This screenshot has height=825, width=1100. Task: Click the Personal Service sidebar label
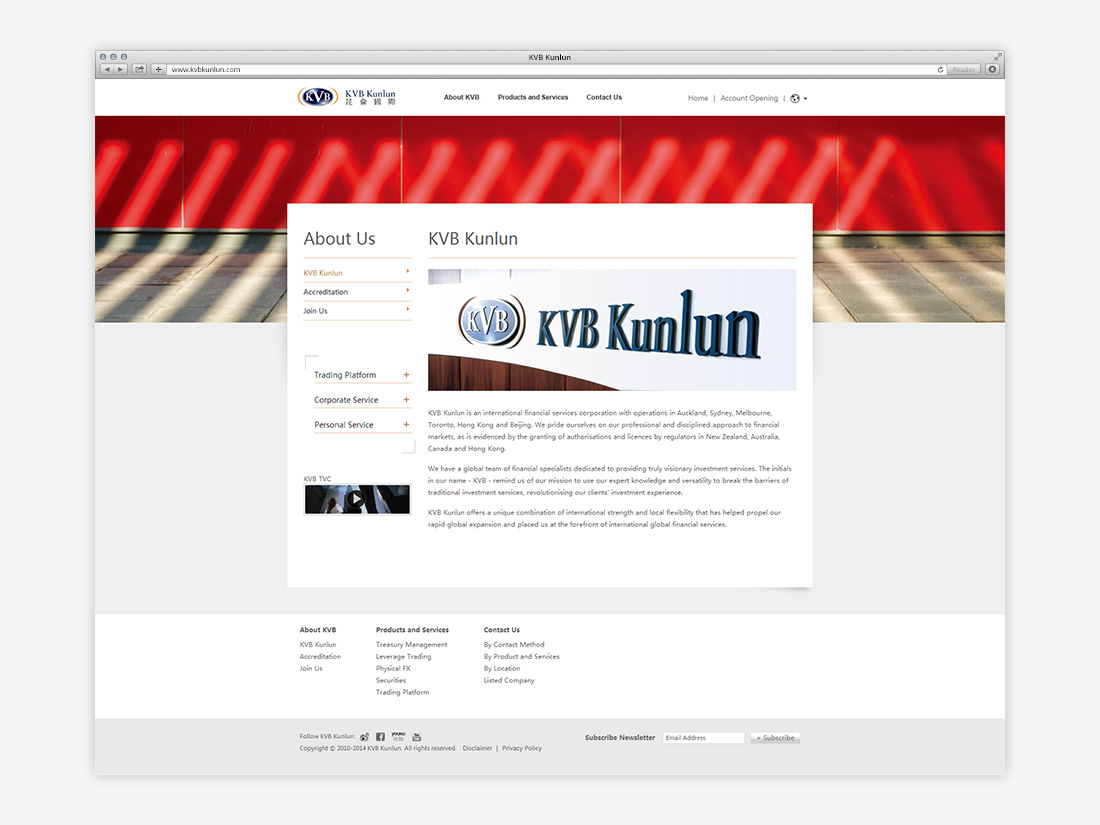point(344,425)
